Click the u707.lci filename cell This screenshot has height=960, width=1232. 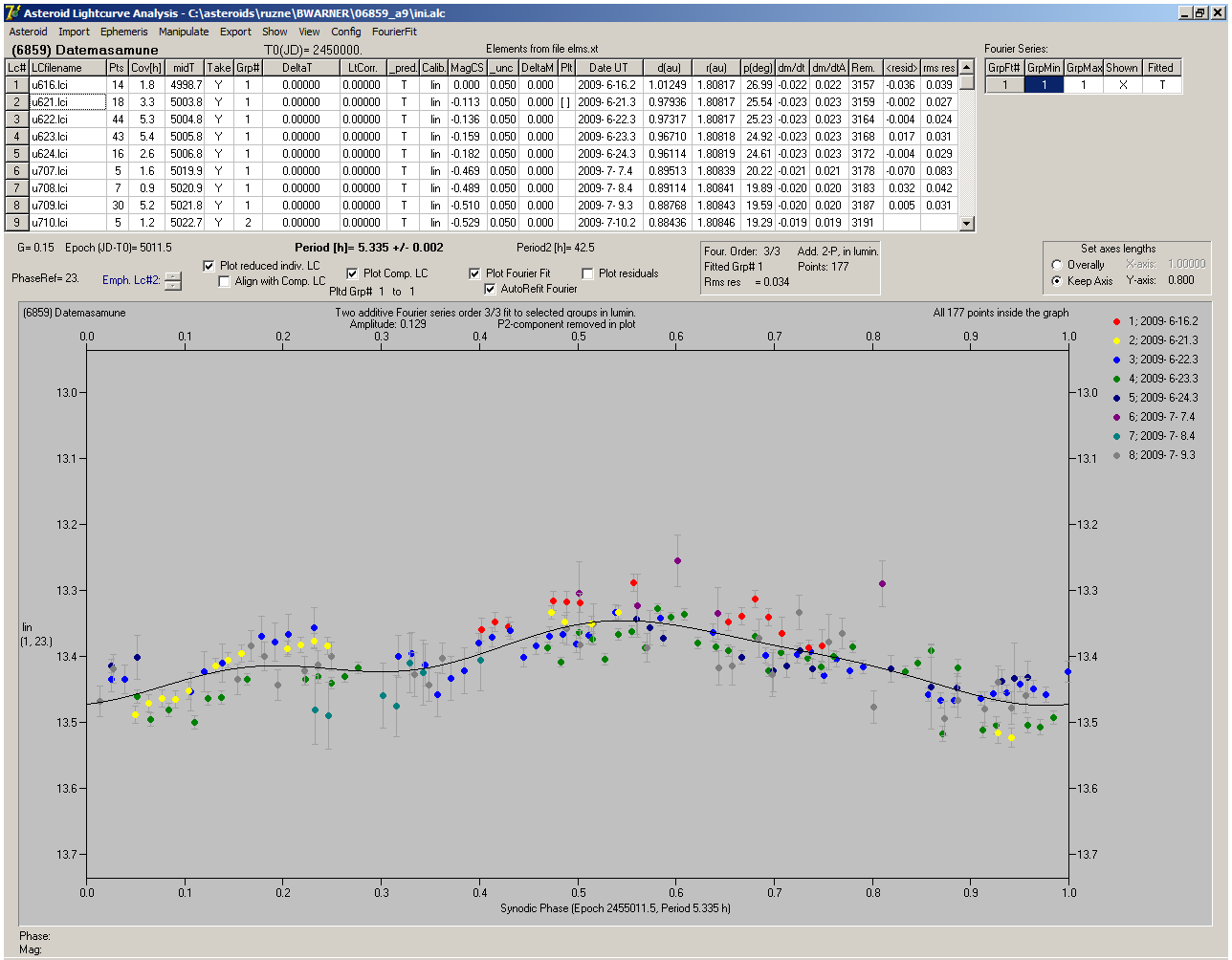(x=67, y=171)
